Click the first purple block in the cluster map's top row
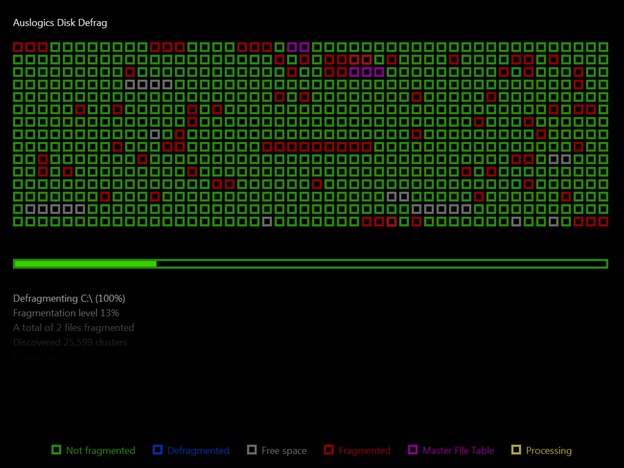Image resolution: width=624 pixels, height=468 pixels. (x=292, y=47)
